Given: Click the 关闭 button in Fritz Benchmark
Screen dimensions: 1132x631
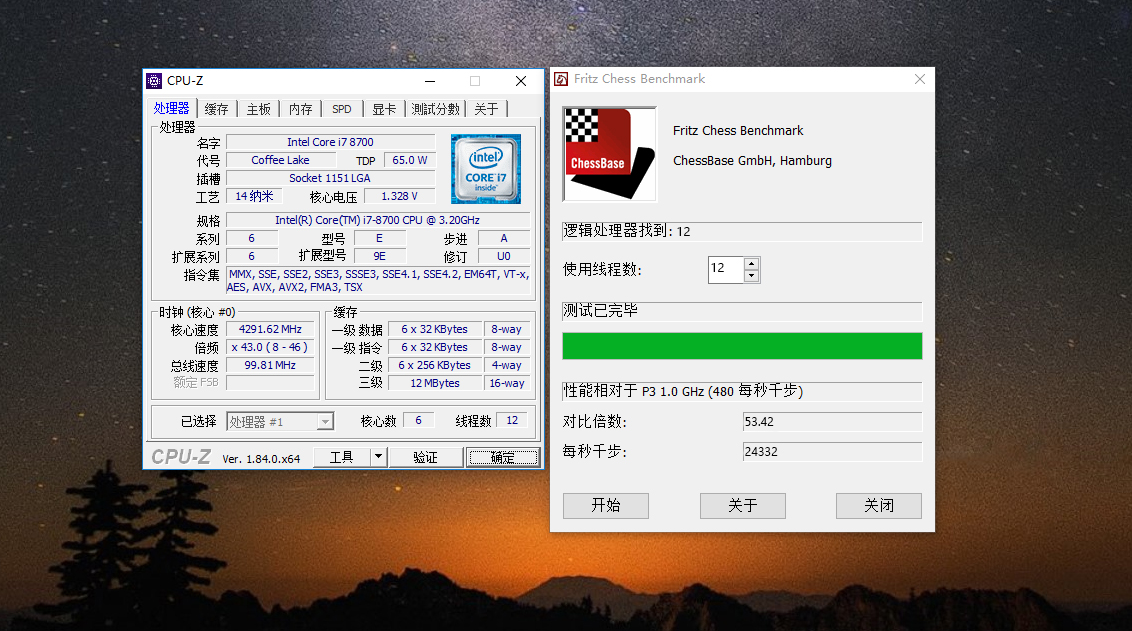Looking at the screenshot, I should coord(879,505).
